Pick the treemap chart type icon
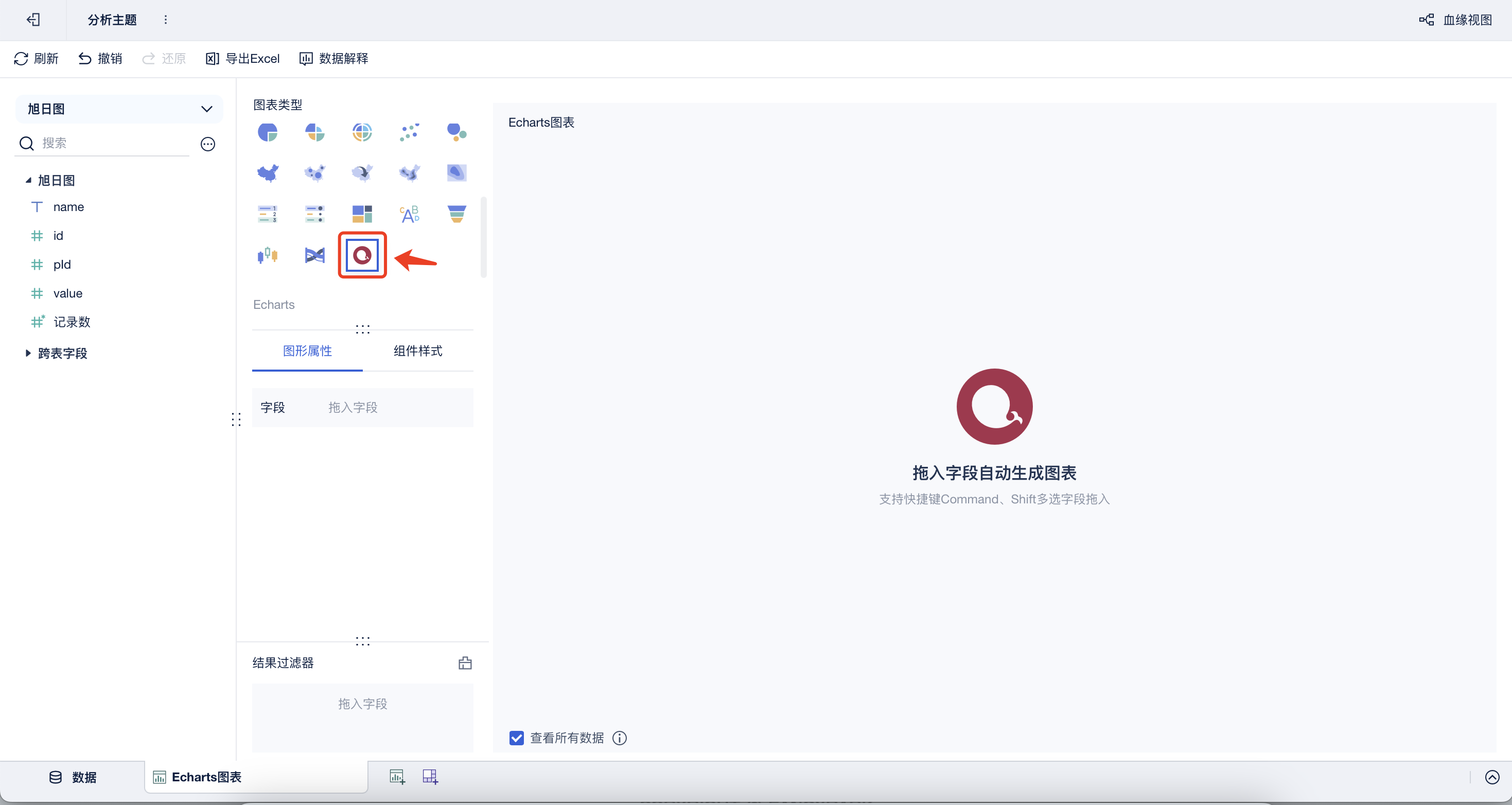The image size is (1512, 805). [x=362, y=214]
